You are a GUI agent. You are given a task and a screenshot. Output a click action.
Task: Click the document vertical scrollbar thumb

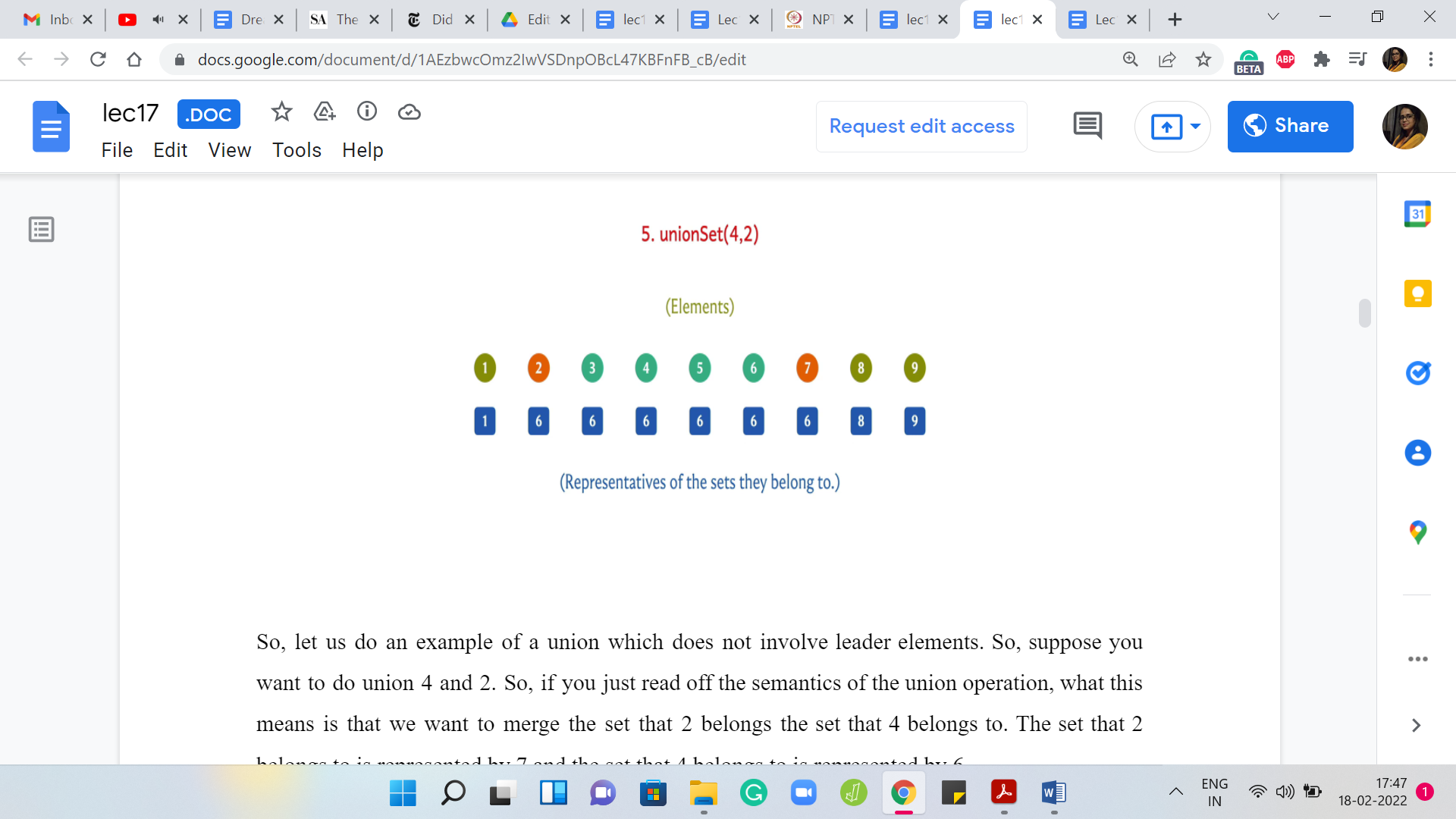coord(1365,312)
